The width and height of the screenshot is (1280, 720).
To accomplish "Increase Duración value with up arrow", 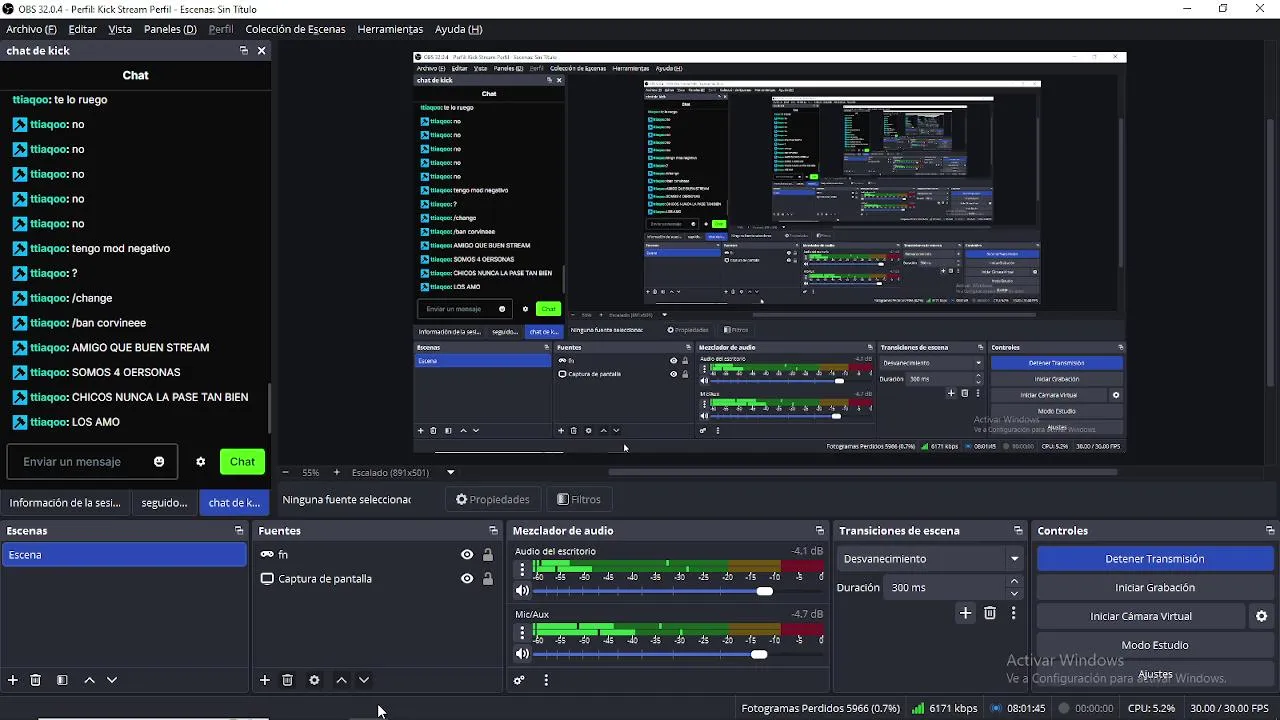I will coord(1014,581).
